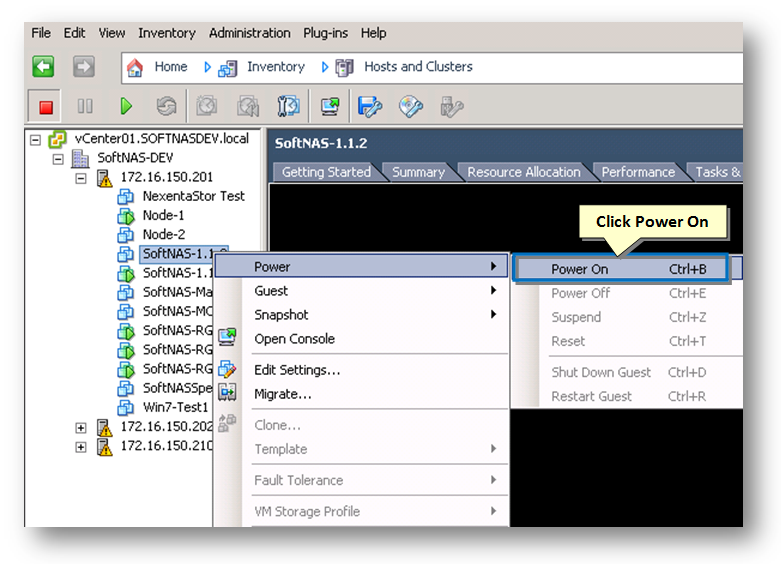
Task: Switch to the Performance tab
Action: point(638,172)
